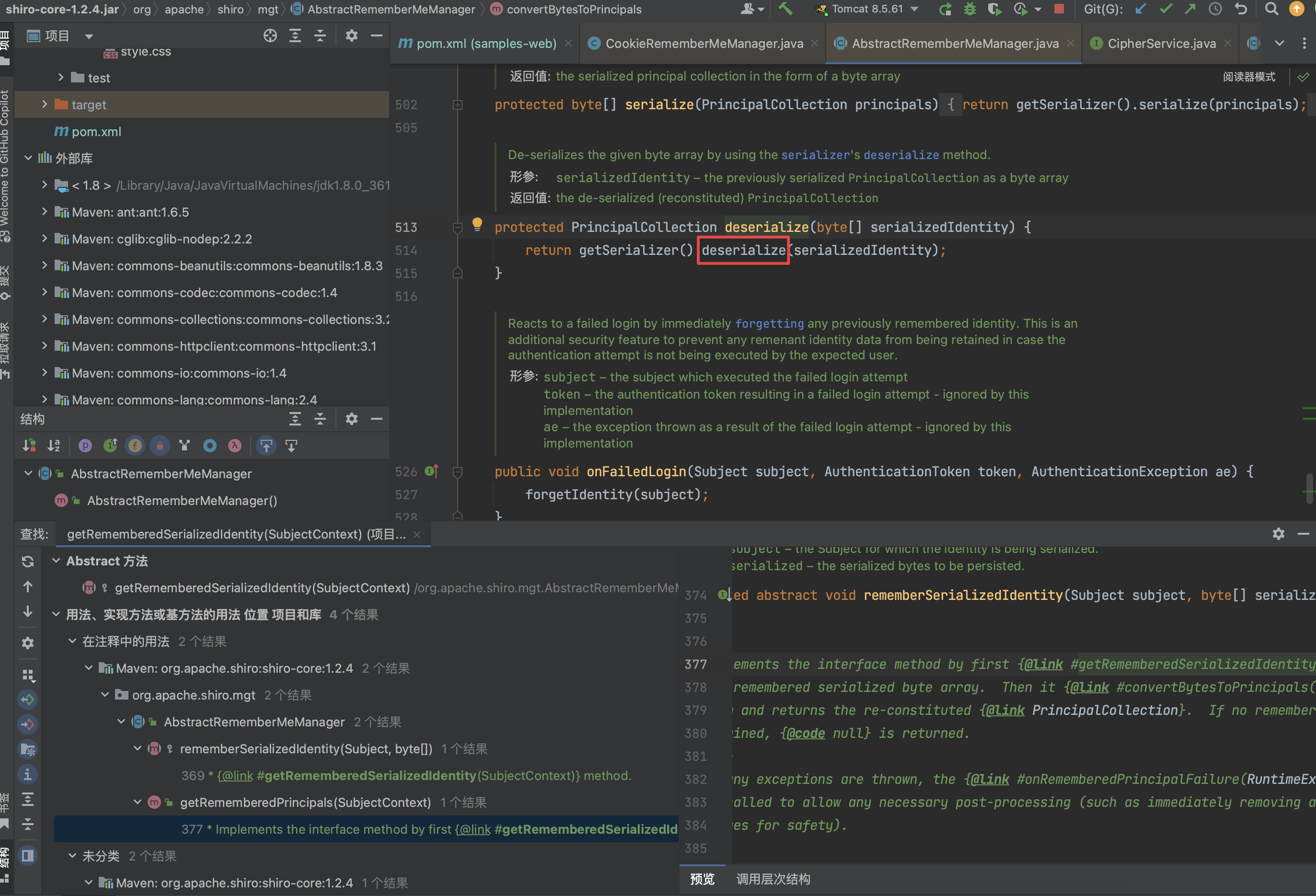This screenshot has height=896, width=1316.
Task: Select the 预览 tab in find panel
Action: (x=702, y=879)
